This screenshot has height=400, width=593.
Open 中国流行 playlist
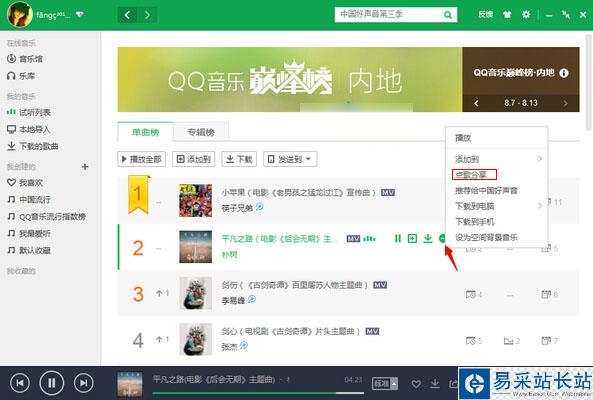(29, 200)
